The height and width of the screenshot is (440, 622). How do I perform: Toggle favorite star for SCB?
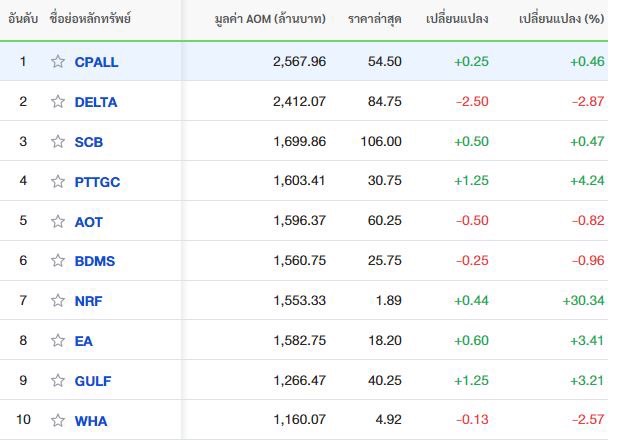click(x=58, y=141)
